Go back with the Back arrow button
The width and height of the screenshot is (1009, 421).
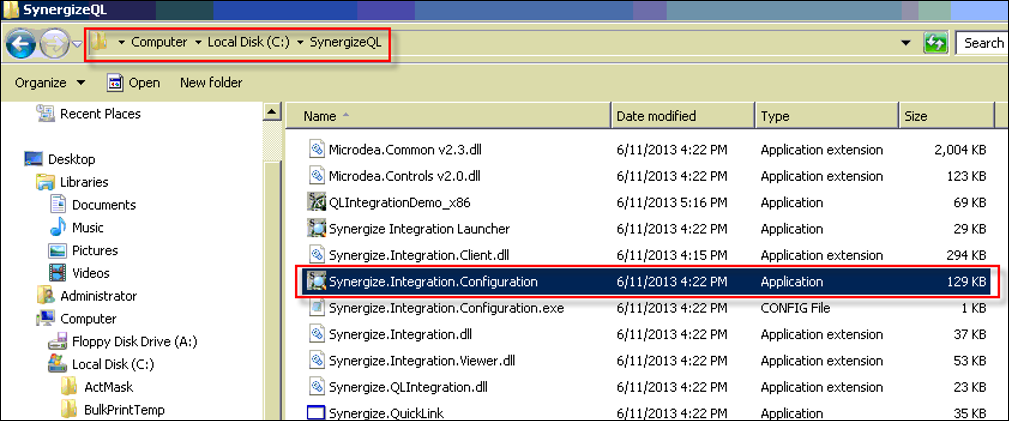point(21,44)
